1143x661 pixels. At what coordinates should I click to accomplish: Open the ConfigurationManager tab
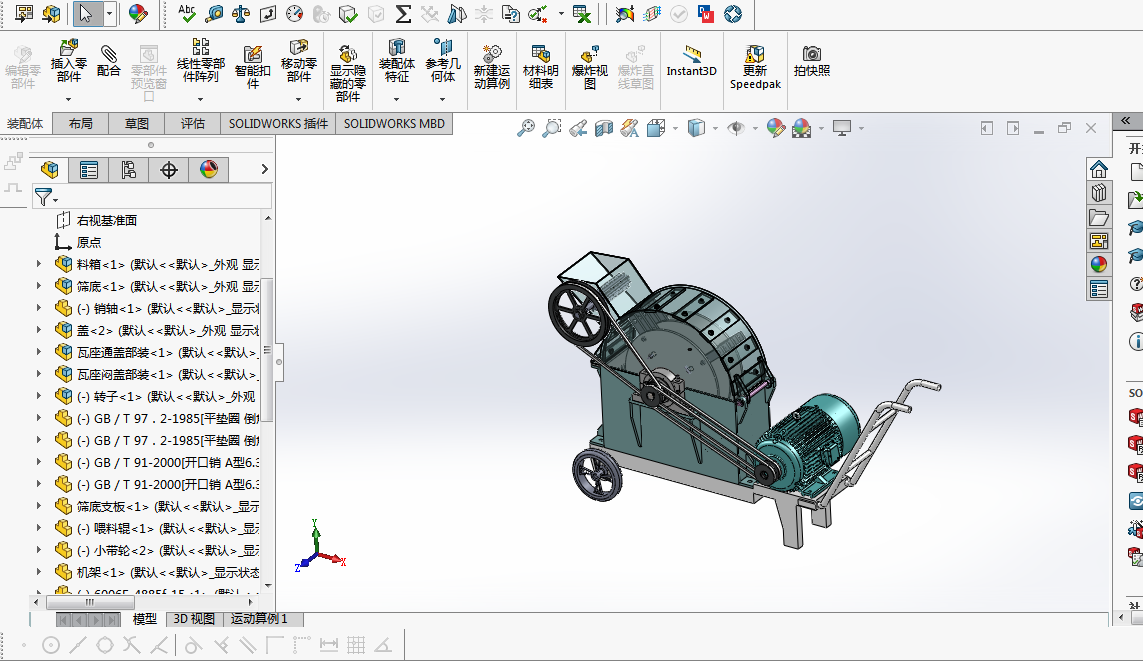click(x=128, y=170)
